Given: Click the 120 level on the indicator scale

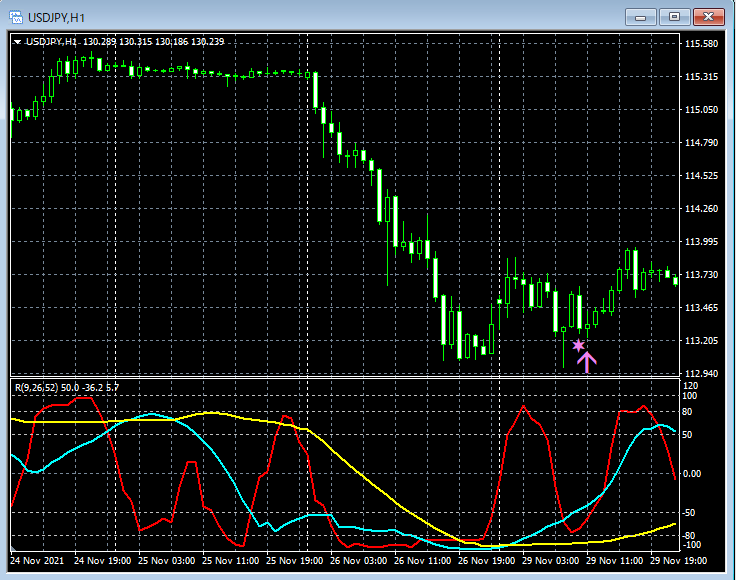Looking at the screenshot, I should [x=690, y=385].
